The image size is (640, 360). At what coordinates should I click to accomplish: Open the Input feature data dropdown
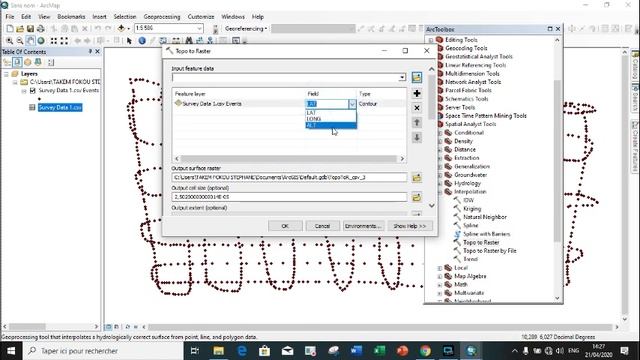pos(402,77)
